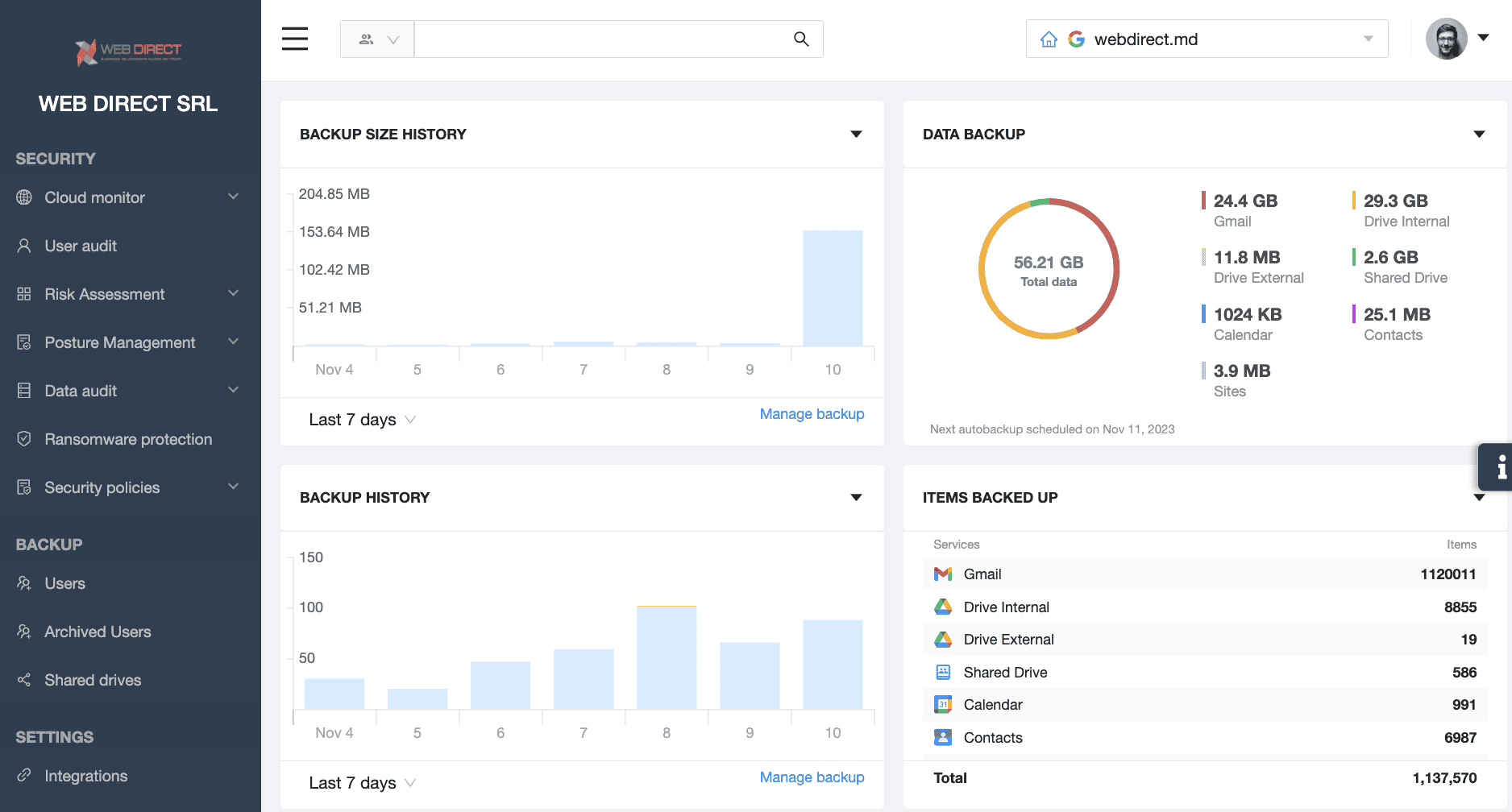Click the search magnifier icon

800,39
